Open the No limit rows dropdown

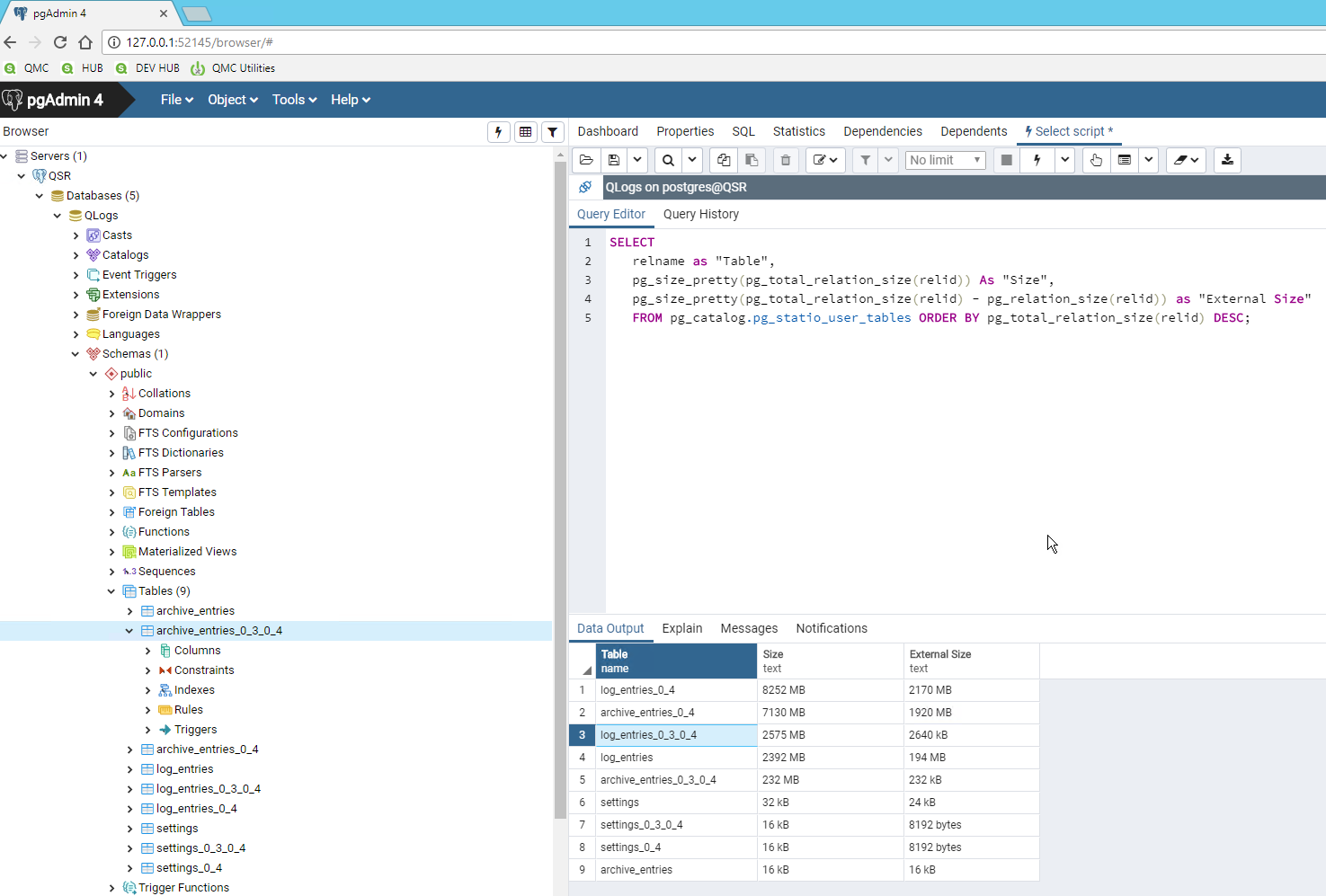point(945,160)
